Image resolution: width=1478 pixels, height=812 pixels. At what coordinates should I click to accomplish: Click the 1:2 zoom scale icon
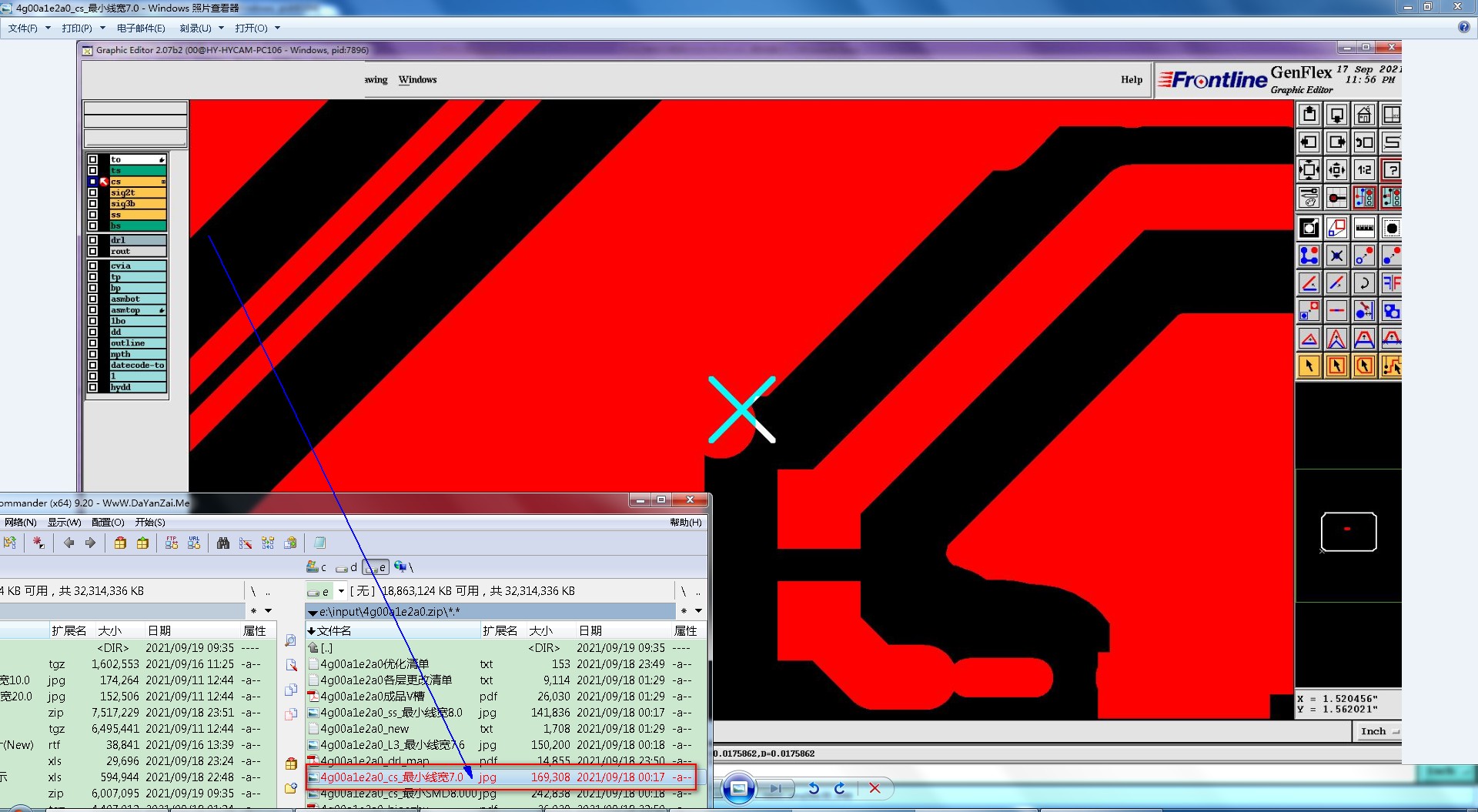1364,170
